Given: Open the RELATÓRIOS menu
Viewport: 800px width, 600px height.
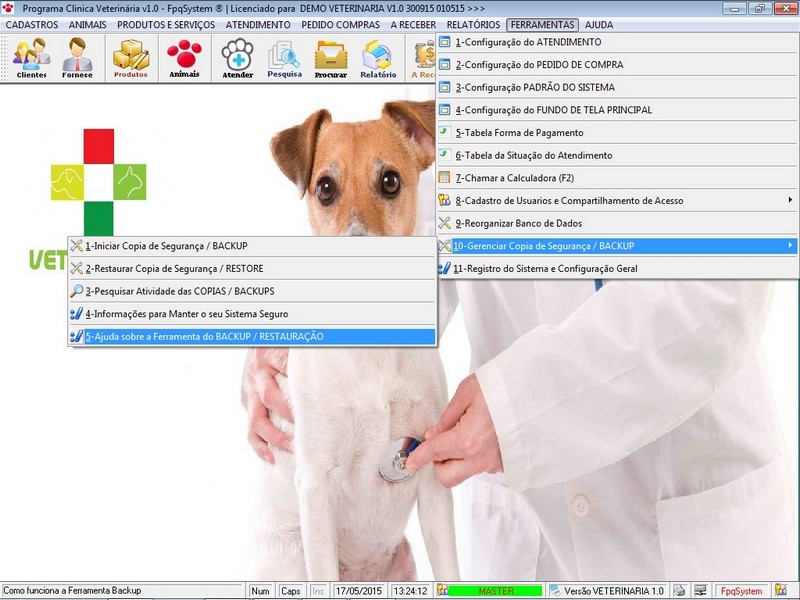Looking at the screenshot, I should (x=473, y=24).
